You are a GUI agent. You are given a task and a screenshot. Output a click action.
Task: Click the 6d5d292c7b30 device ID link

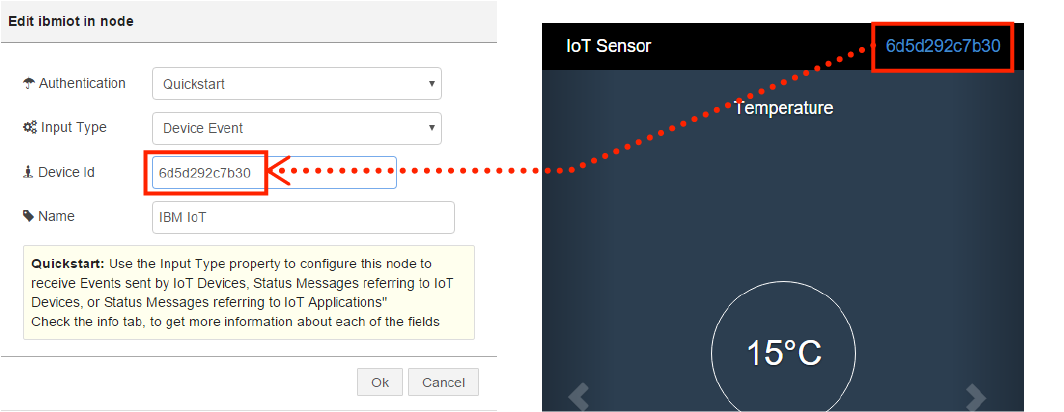click(943, 46)
